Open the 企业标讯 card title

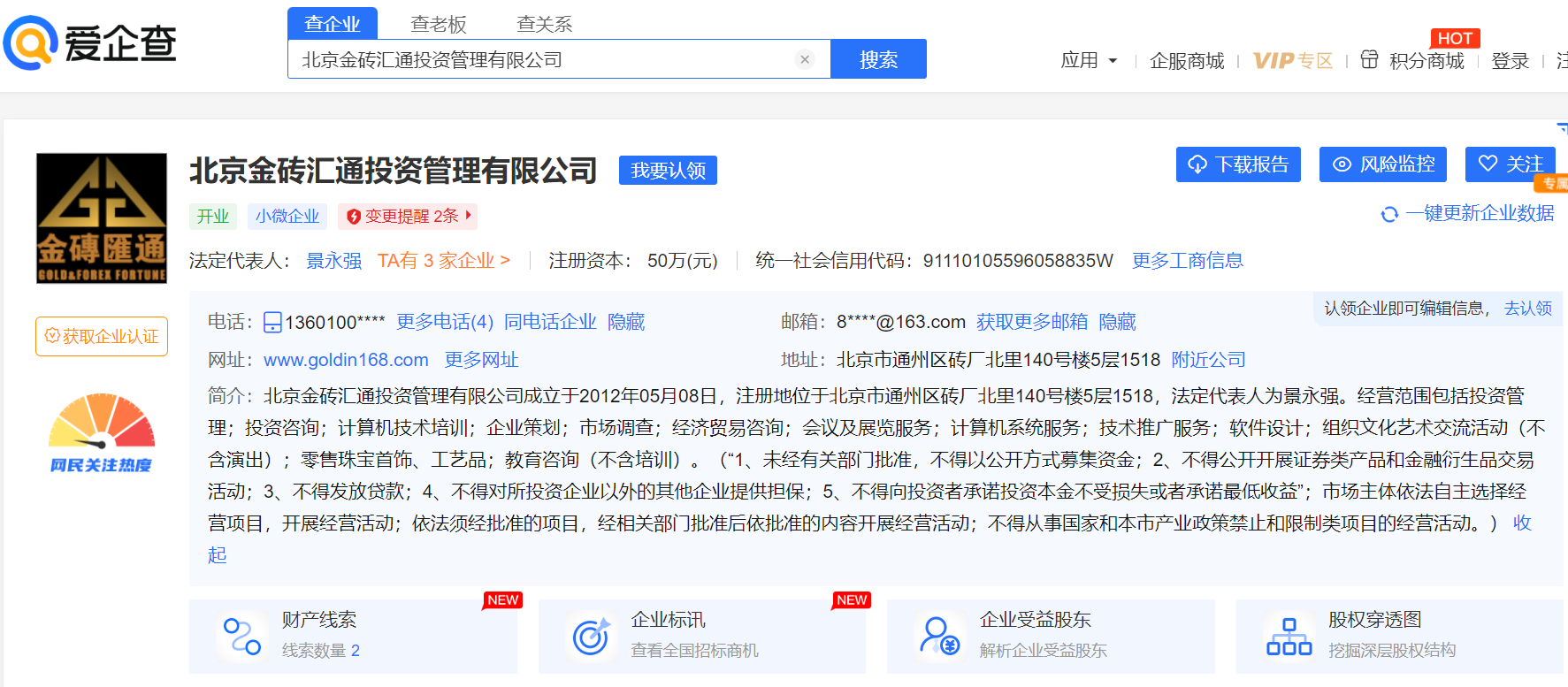(x=668, y=620)
